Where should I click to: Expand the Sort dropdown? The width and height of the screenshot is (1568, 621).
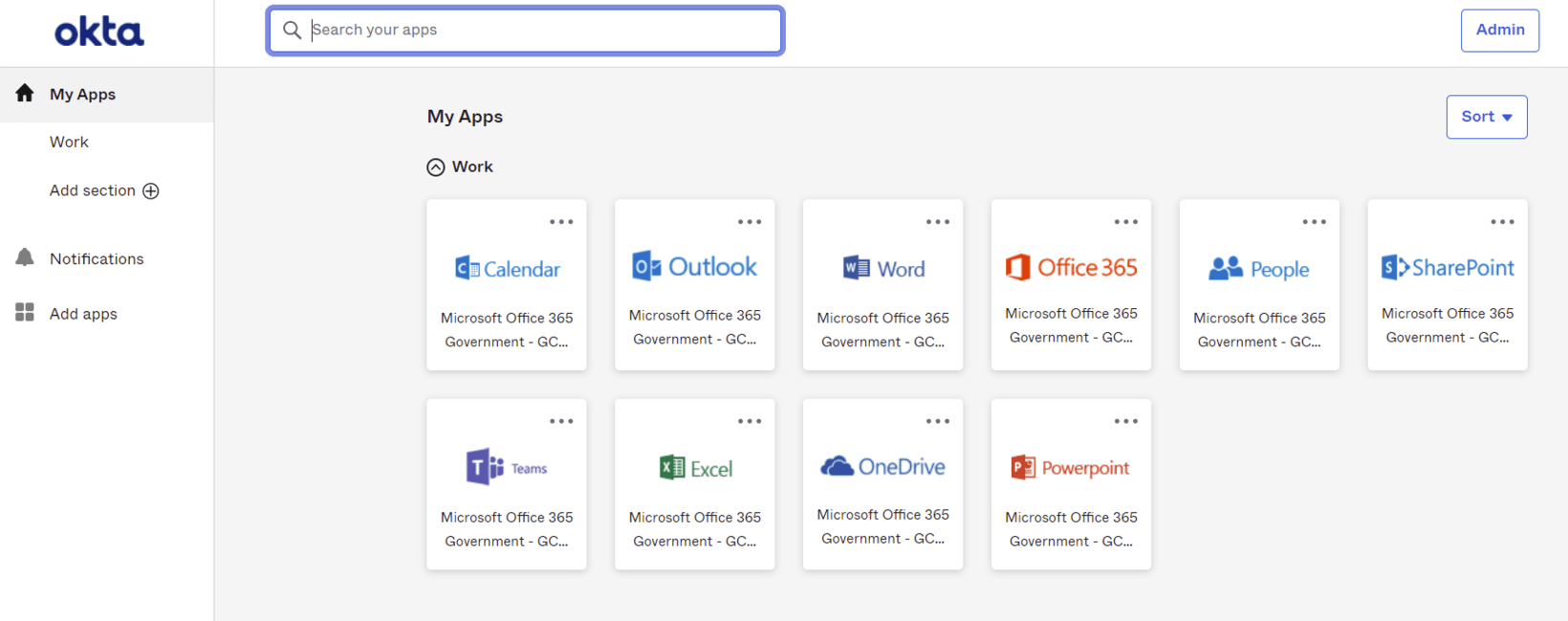[x=1486, y=117]
